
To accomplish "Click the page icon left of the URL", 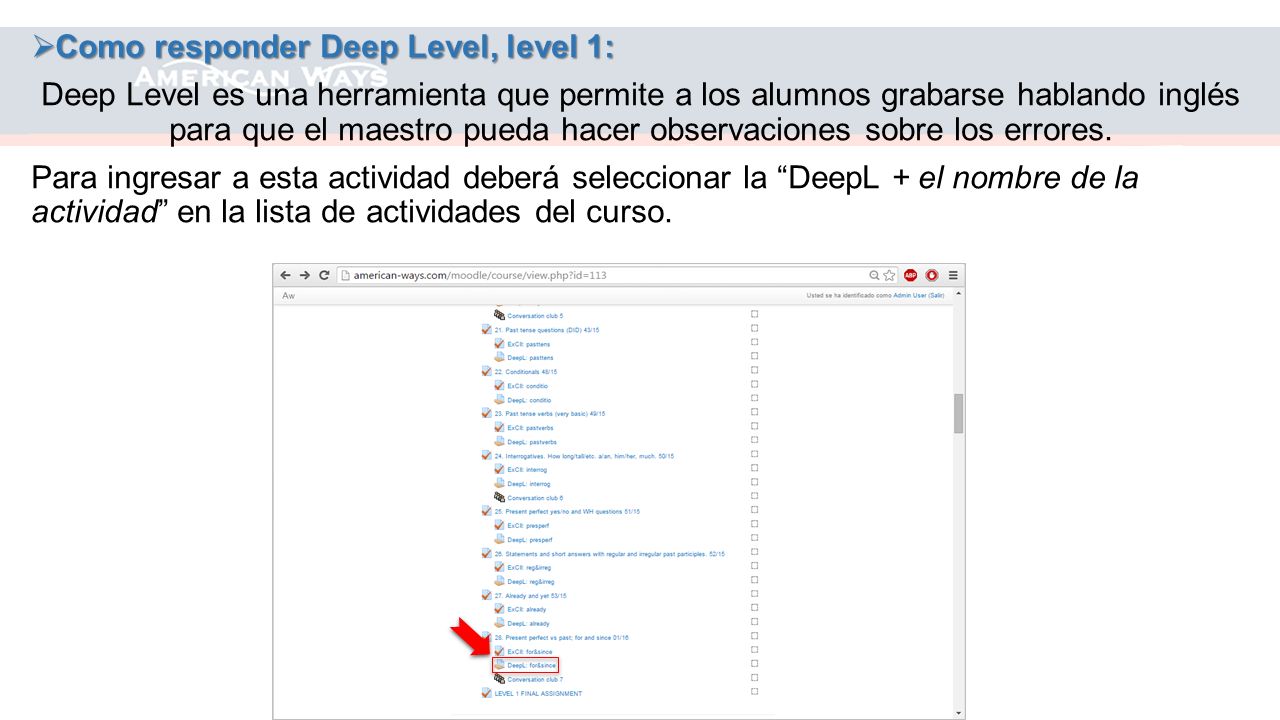I will click(x=343, y=275).
